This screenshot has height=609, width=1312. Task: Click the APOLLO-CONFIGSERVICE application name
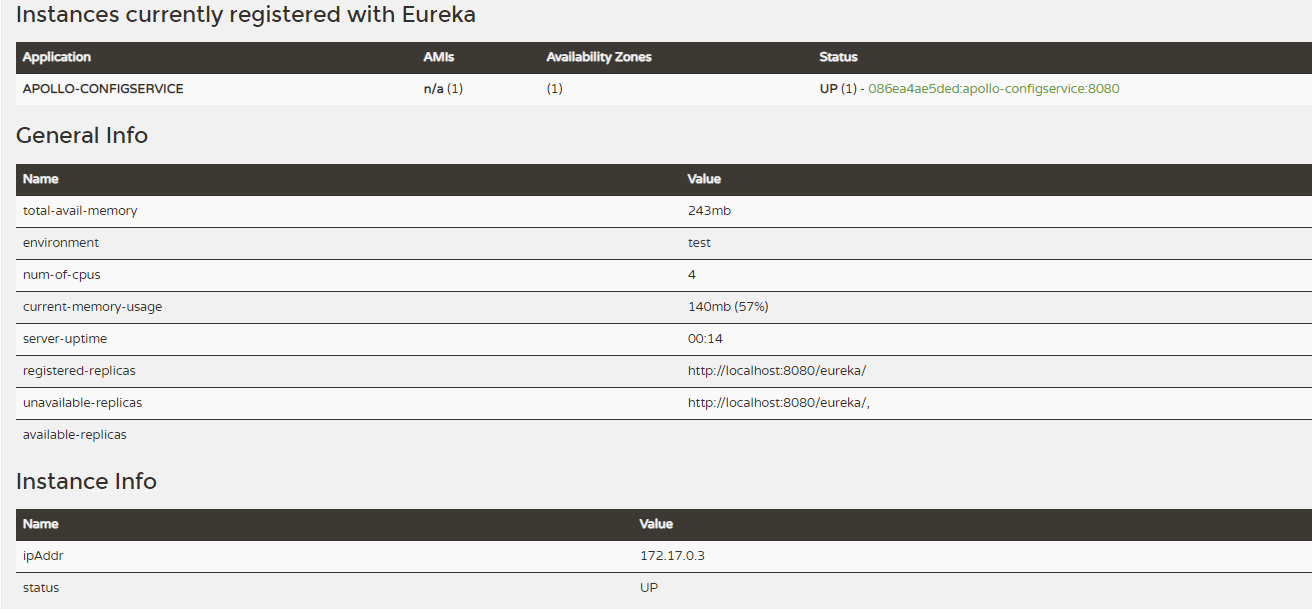tap(103, 89)
